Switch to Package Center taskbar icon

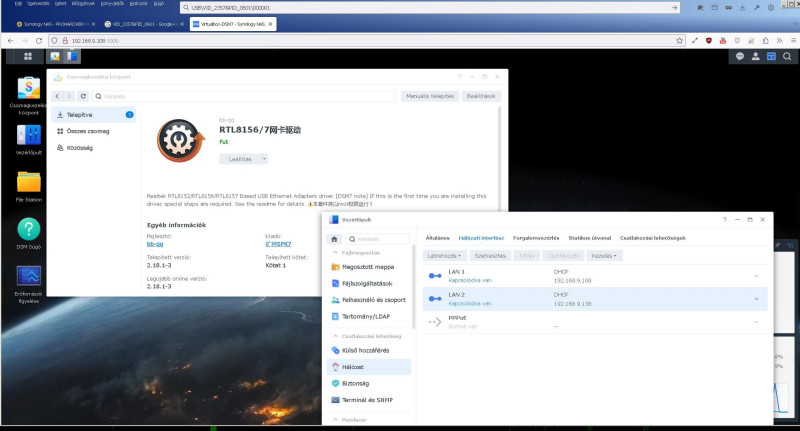pyautogui.click(x=55, y=56)
